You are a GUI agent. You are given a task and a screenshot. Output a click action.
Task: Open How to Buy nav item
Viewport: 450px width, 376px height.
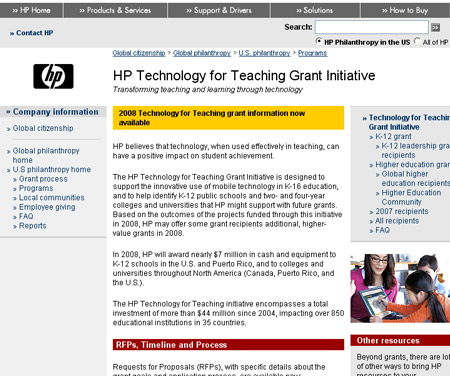pyautogui.click(x=405, y=10)
